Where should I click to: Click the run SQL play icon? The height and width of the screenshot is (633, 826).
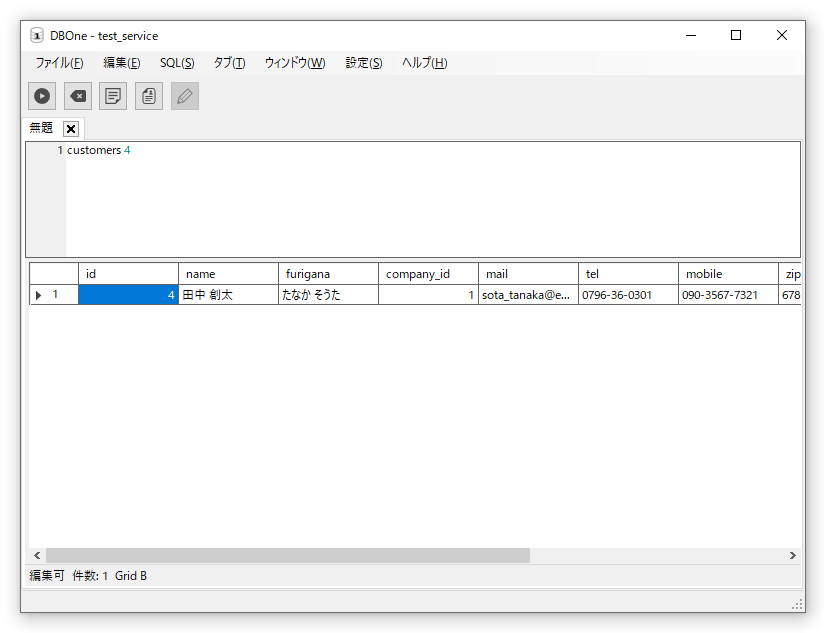42,96
